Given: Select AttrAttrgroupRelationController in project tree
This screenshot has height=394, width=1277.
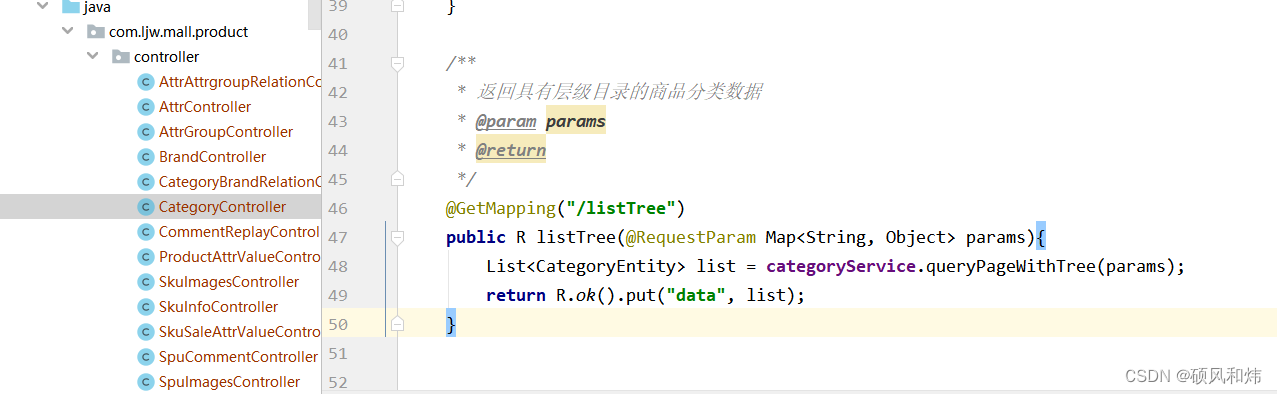Looking at the screenshot, I should (x=240, y=81).
